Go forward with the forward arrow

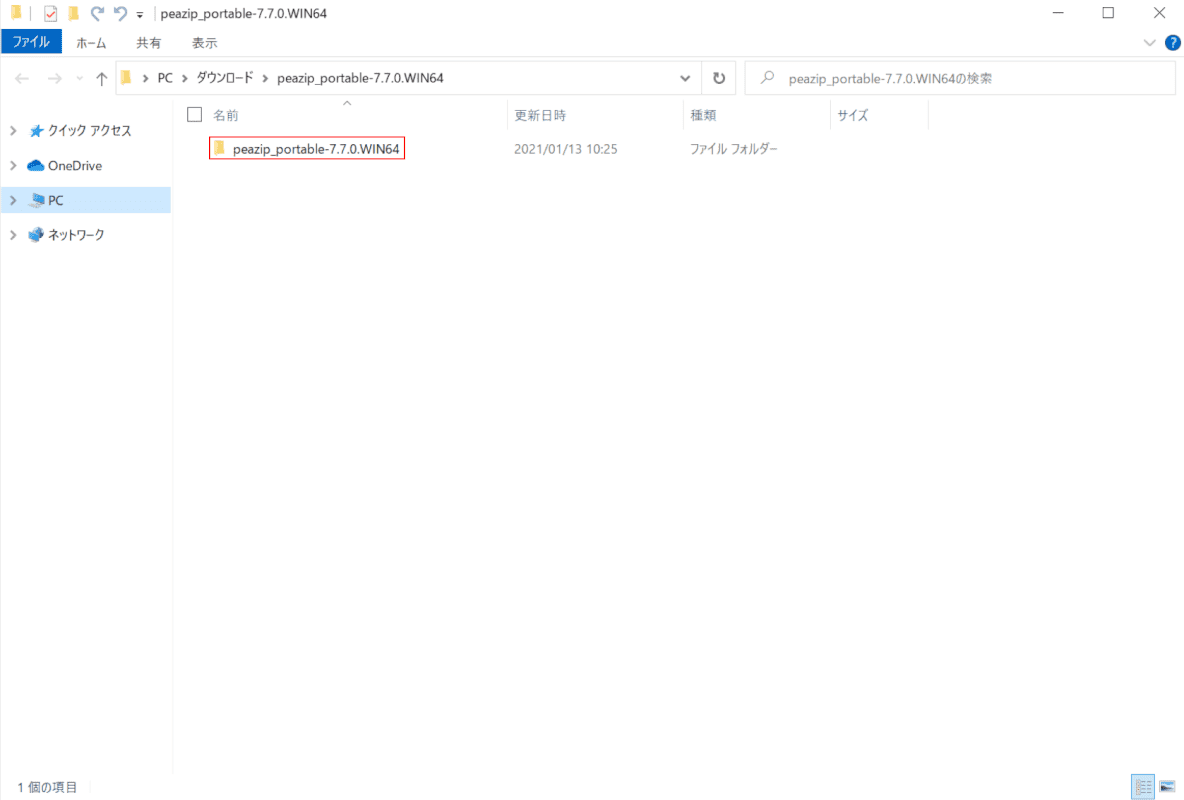54,78
